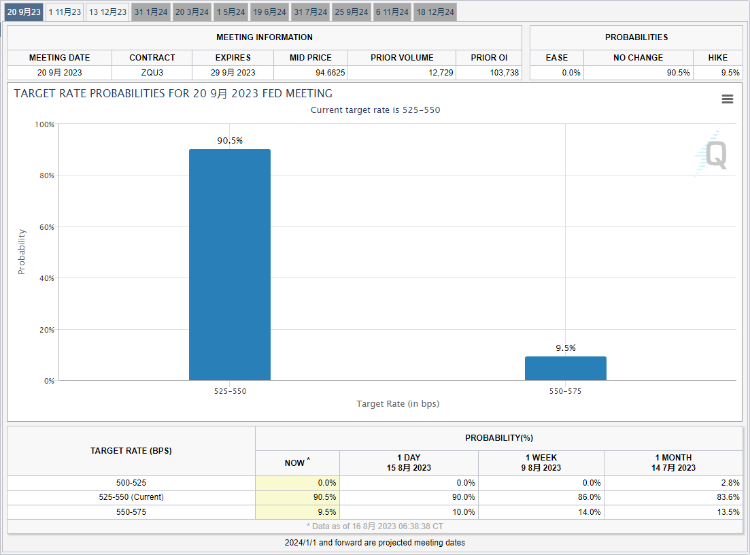Screen dimensions: 750x555
Task: Click the EASE probability header
Action: click(557, 57)
